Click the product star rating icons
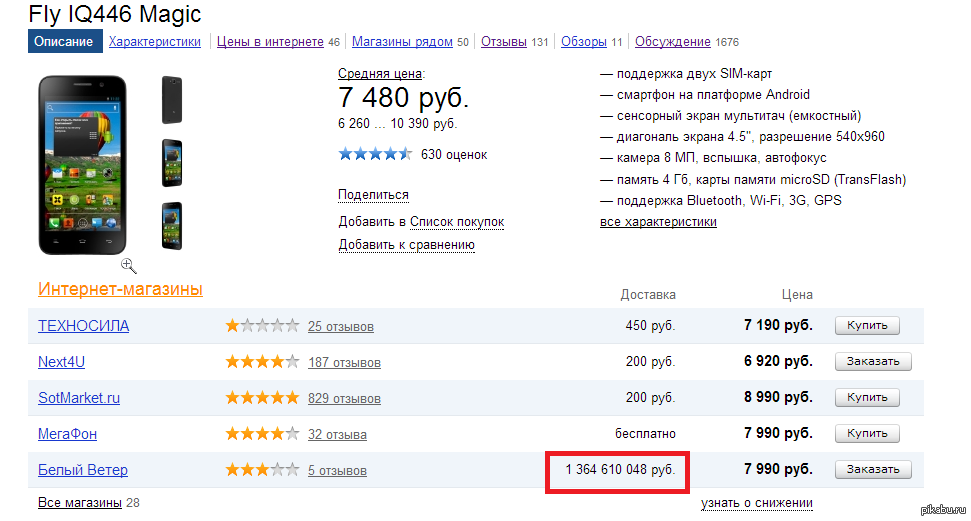 [375, 154]
